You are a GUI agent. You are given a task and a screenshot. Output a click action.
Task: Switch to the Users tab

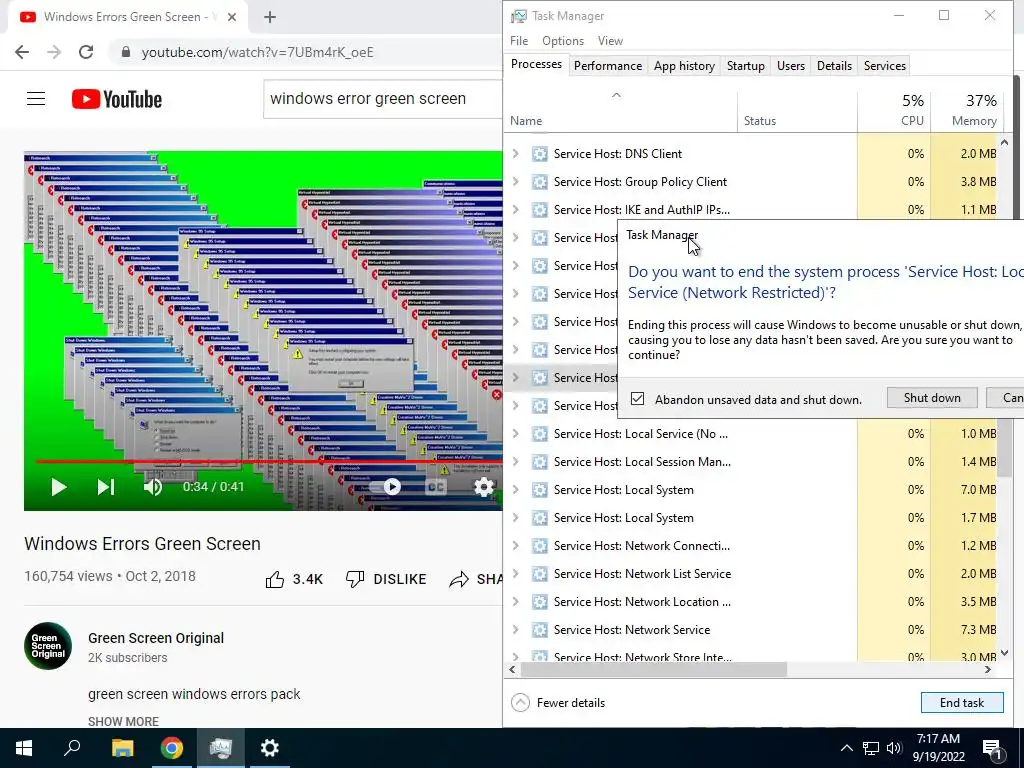(x=791, y=66)
